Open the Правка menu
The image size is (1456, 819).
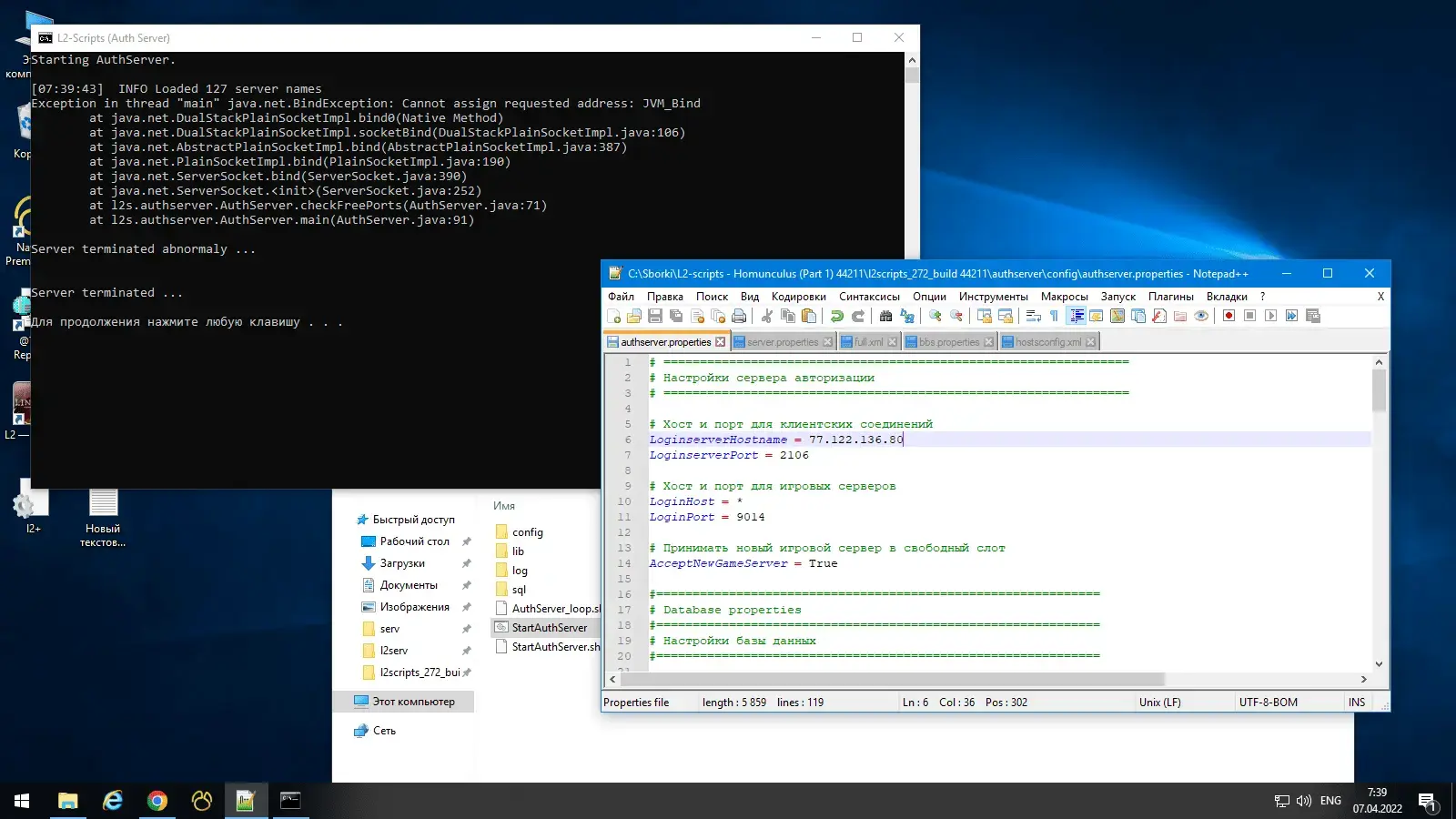(665, 297)
